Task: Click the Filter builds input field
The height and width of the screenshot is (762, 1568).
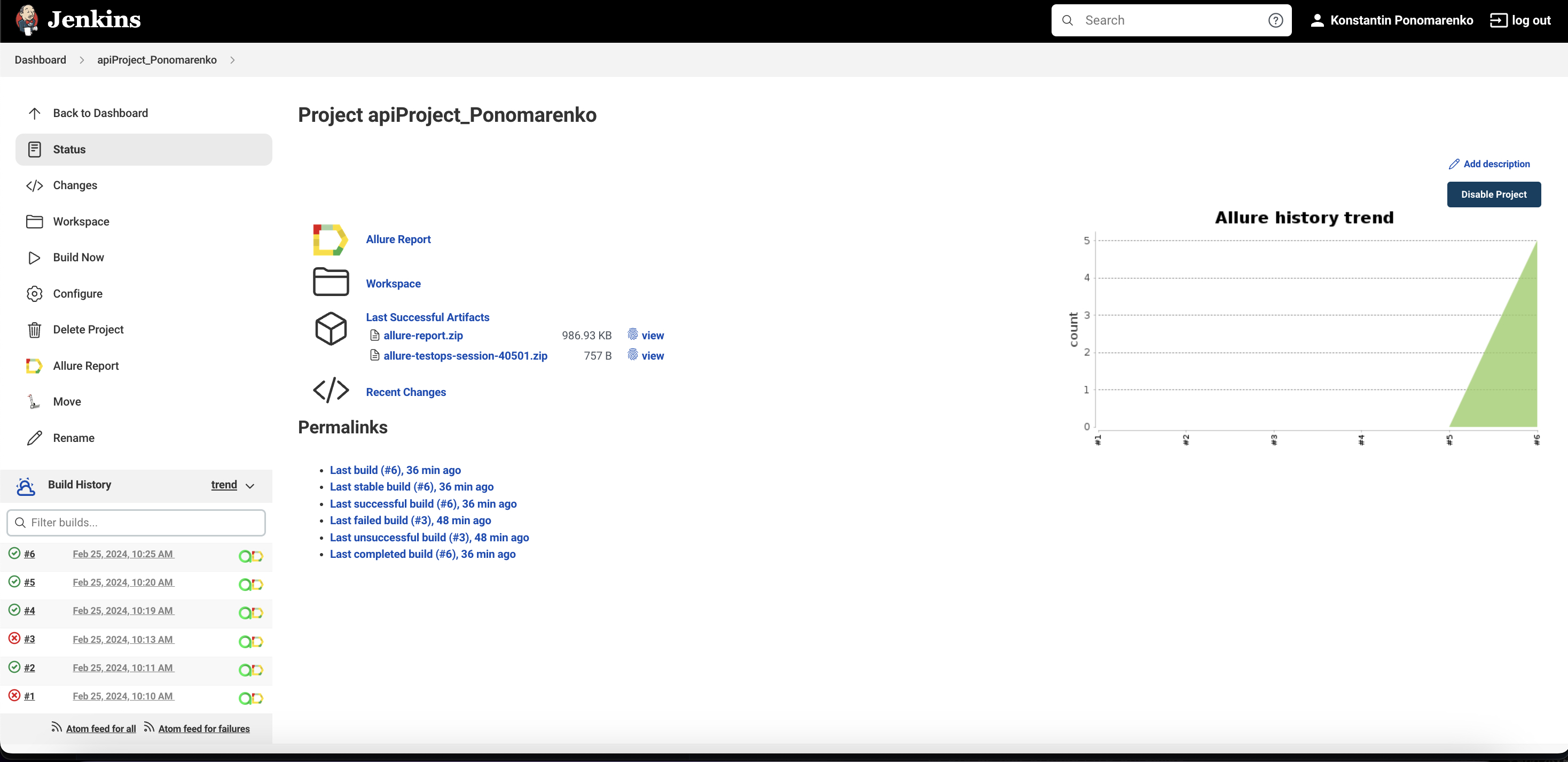Action: pos(136,522)
